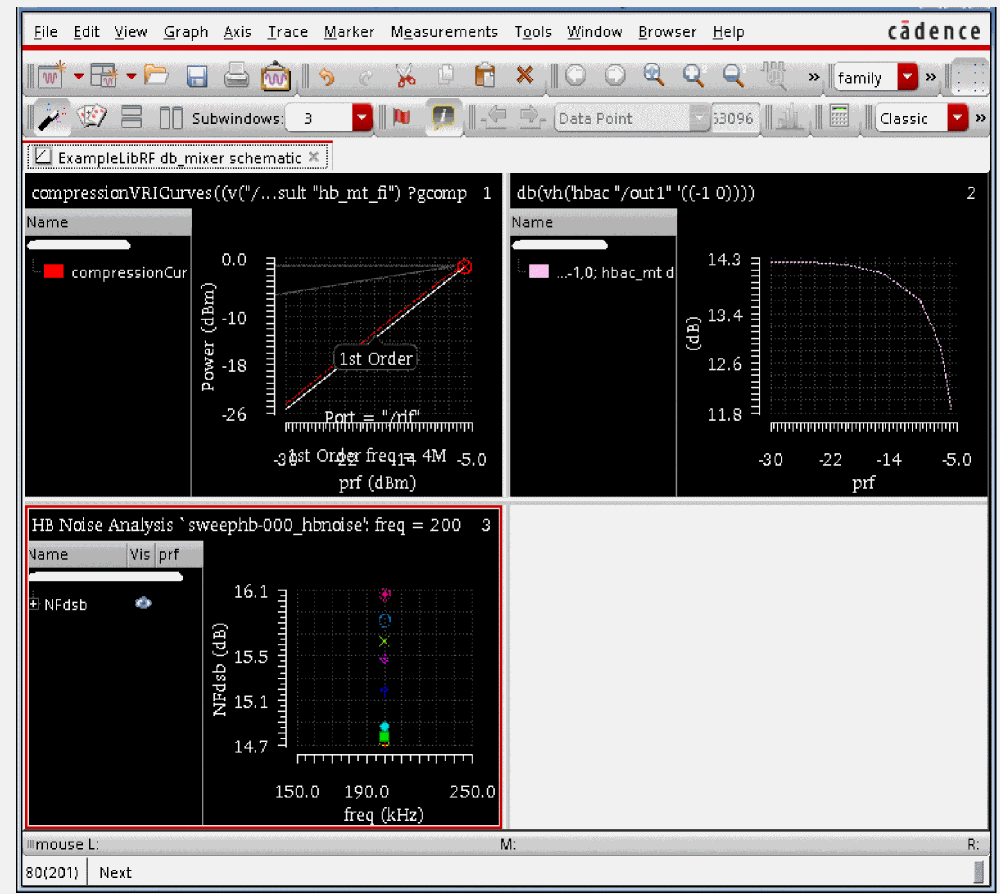Open the Subwindows count dropdown
Viewport: 1000px width, 894px height.
click(x=361, y=118)
